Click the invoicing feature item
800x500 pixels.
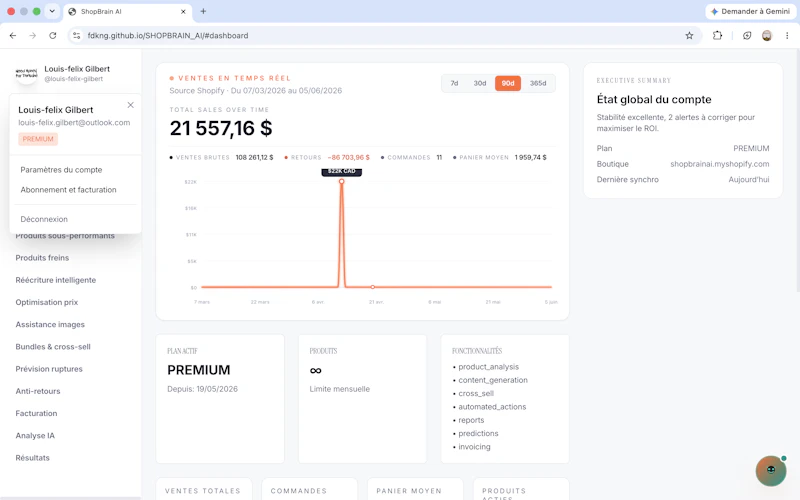[474, 446]
